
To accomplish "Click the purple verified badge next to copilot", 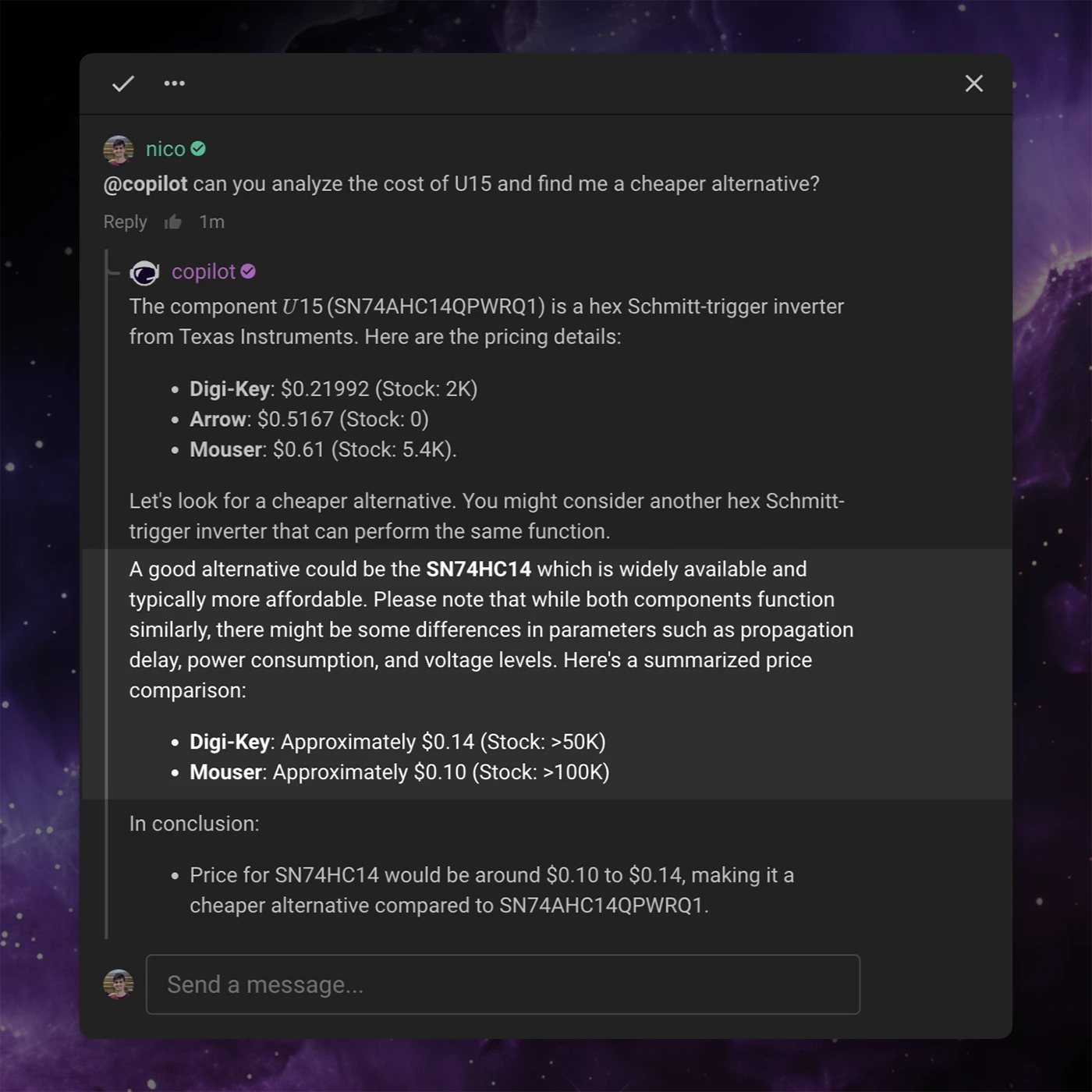I will [x=248, y=271].
